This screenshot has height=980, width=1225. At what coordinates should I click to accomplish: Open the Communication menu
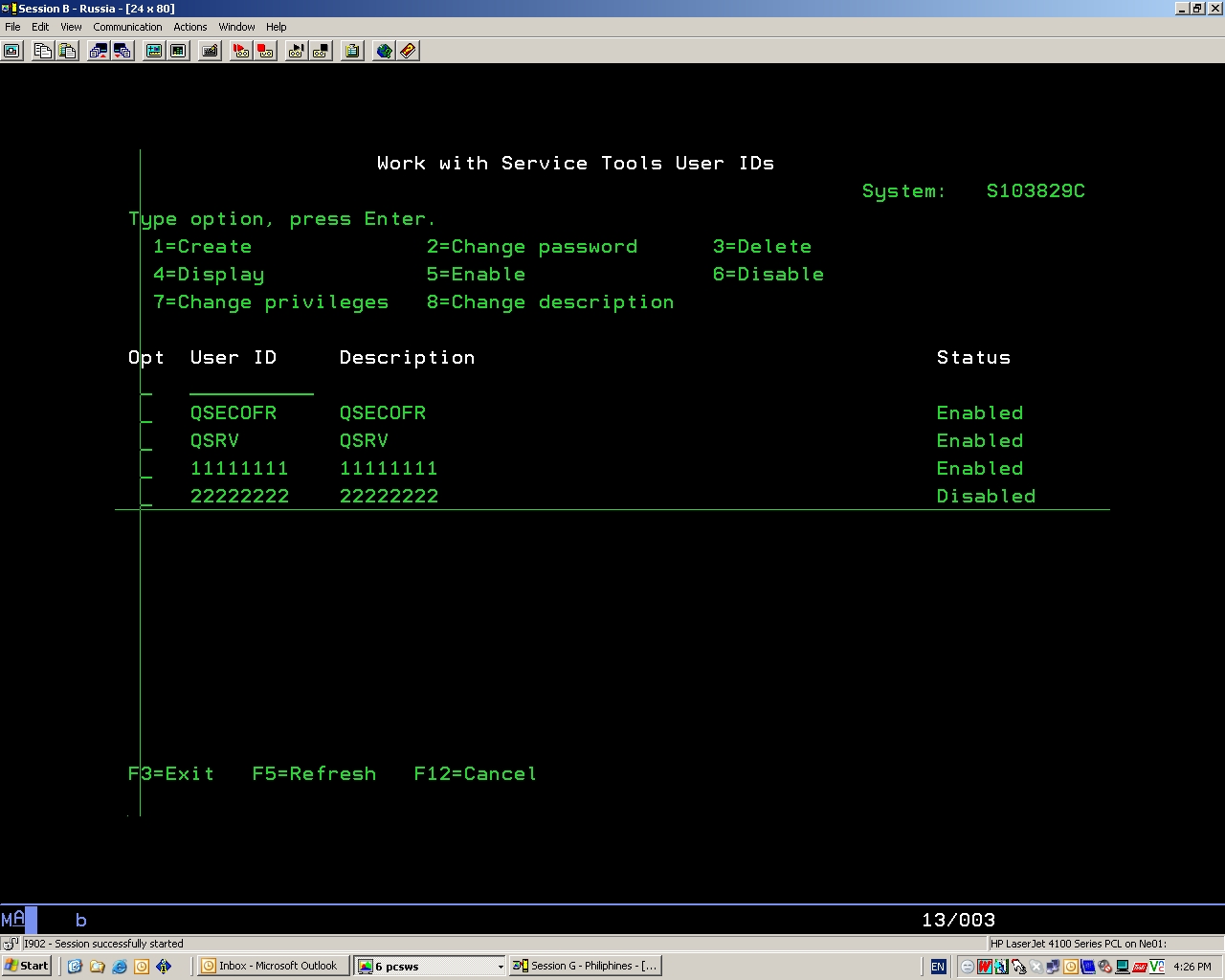(x=127, y=27)
